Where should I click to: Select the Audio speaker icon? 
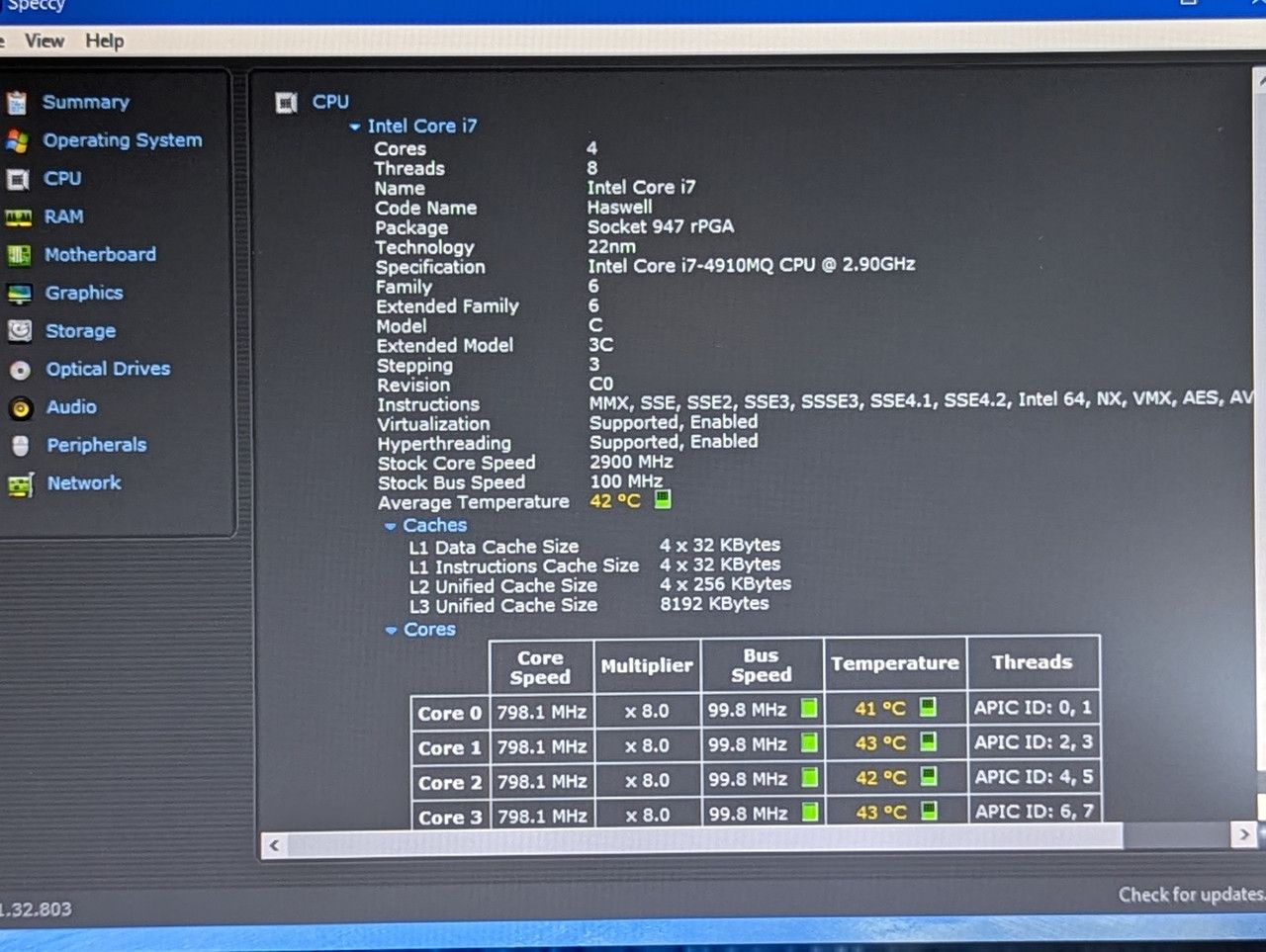[x=22, y=407]
